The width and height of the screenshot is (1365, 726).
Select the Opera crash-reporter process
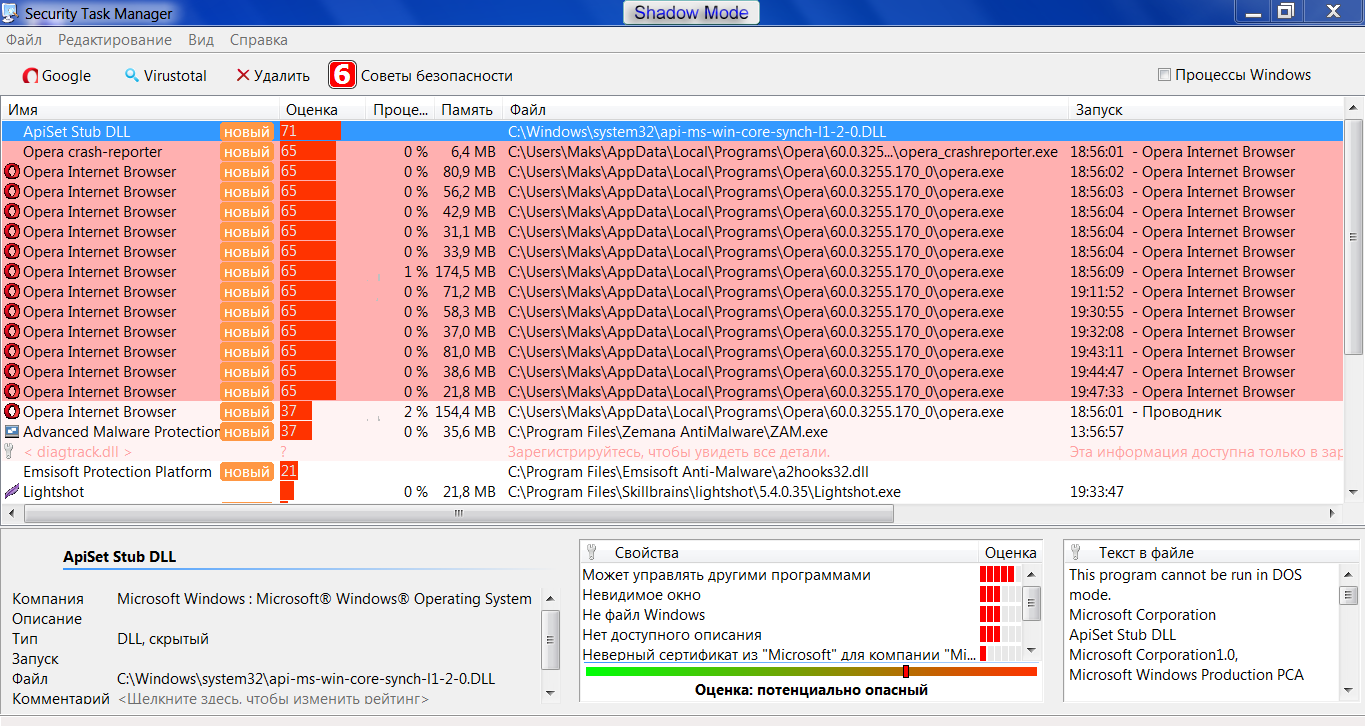[x=92, y=152]
